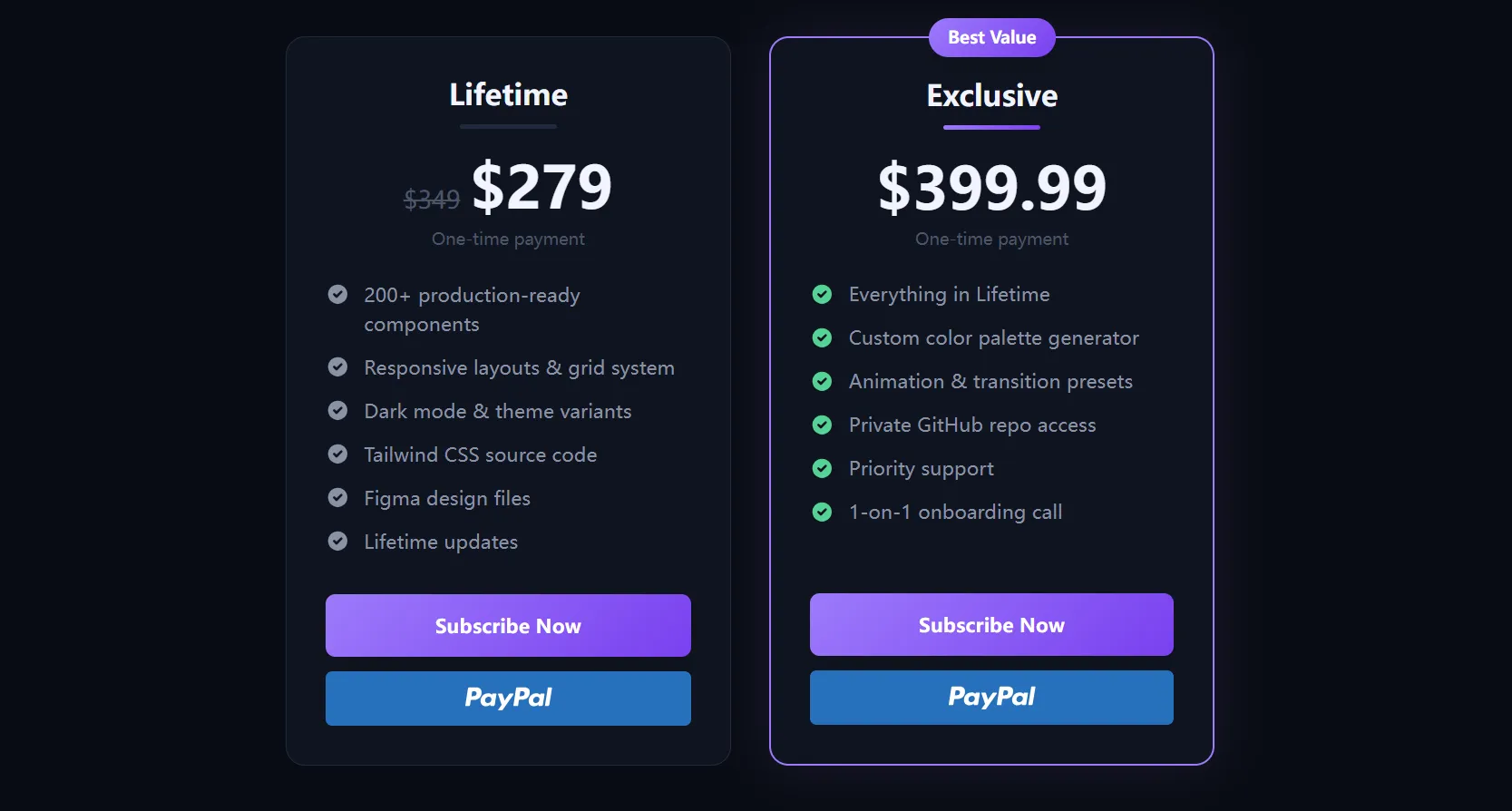Click the checkmark beside 1-on-1 onboarding call
Image resolution: width=1512 pixels, height=811 pixels.
tap(822, 512)
